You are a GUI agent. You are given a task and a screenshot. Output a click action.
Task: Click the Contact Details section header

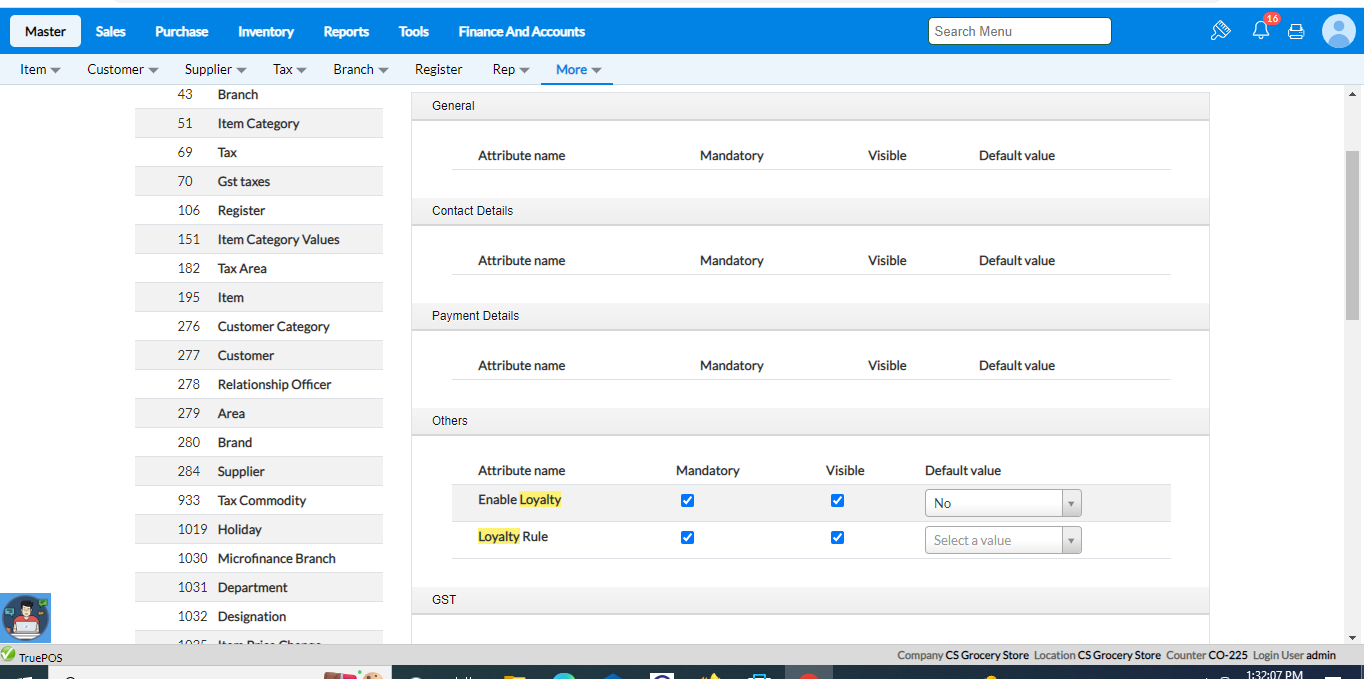point(810,211)
